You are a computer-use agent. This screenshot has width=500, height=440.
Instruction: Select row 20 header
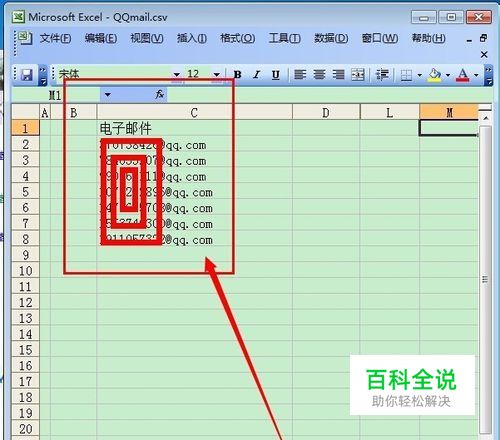25,429
